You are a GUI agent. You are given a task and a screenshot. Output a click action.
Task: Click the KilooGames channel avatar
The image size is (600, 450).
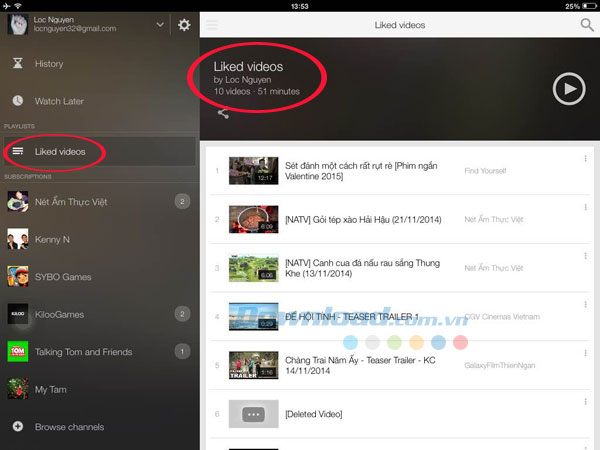pyautogui.click(x=18, y=314)
